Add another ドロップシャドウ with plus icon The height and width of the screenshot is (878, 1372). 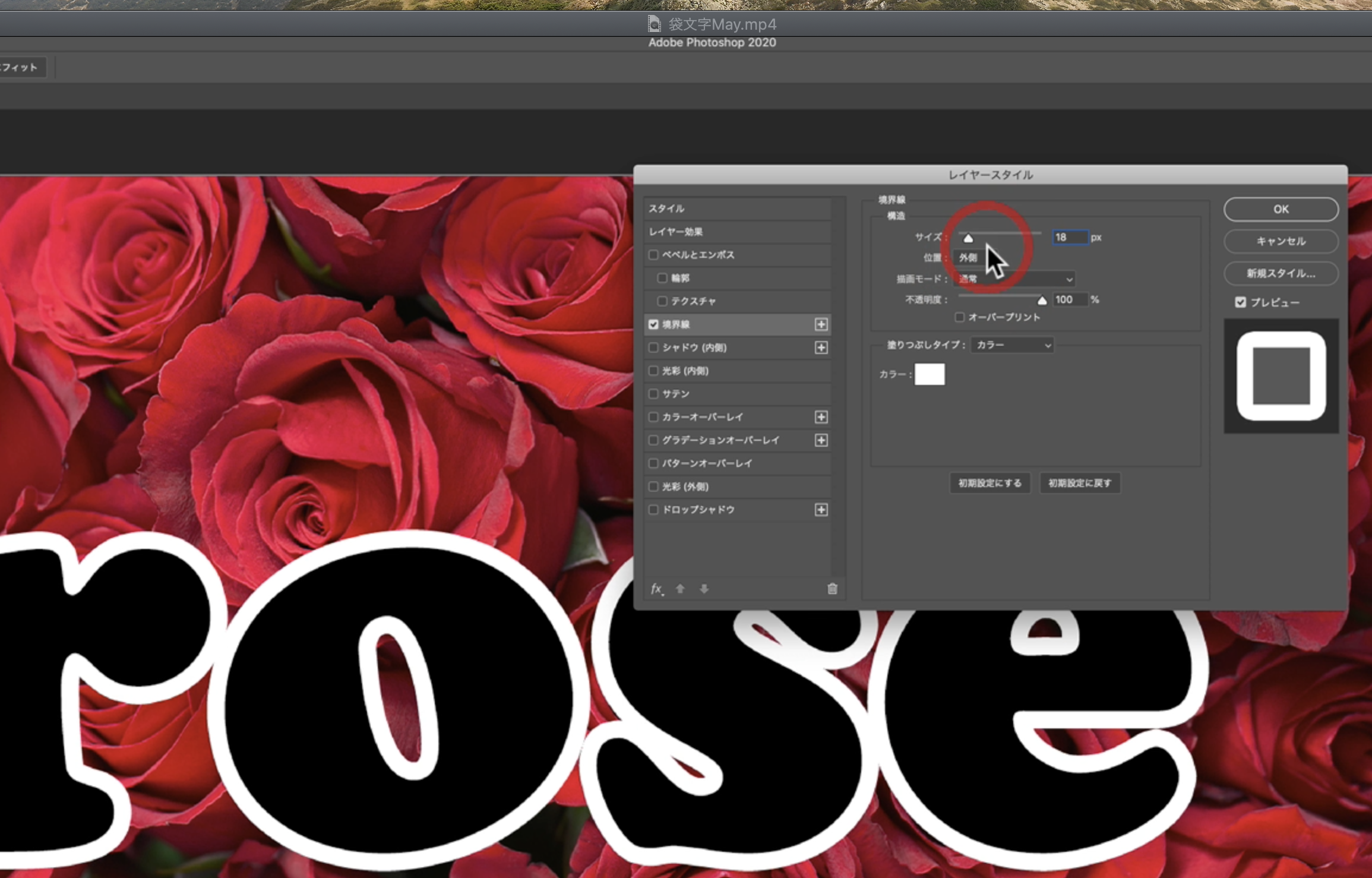tap(821, 510)
